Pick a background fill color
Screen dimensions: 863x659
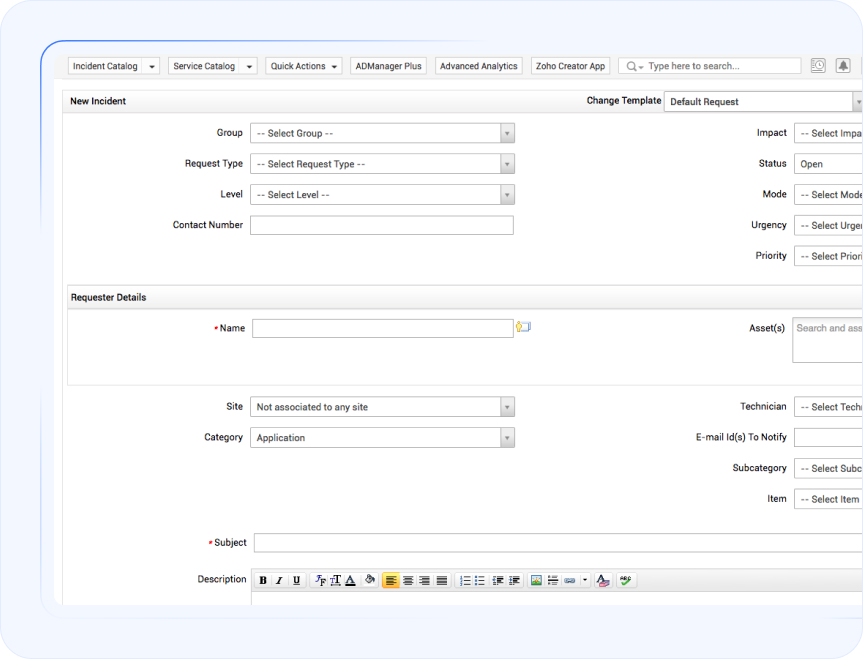click(x=369, y=581)
